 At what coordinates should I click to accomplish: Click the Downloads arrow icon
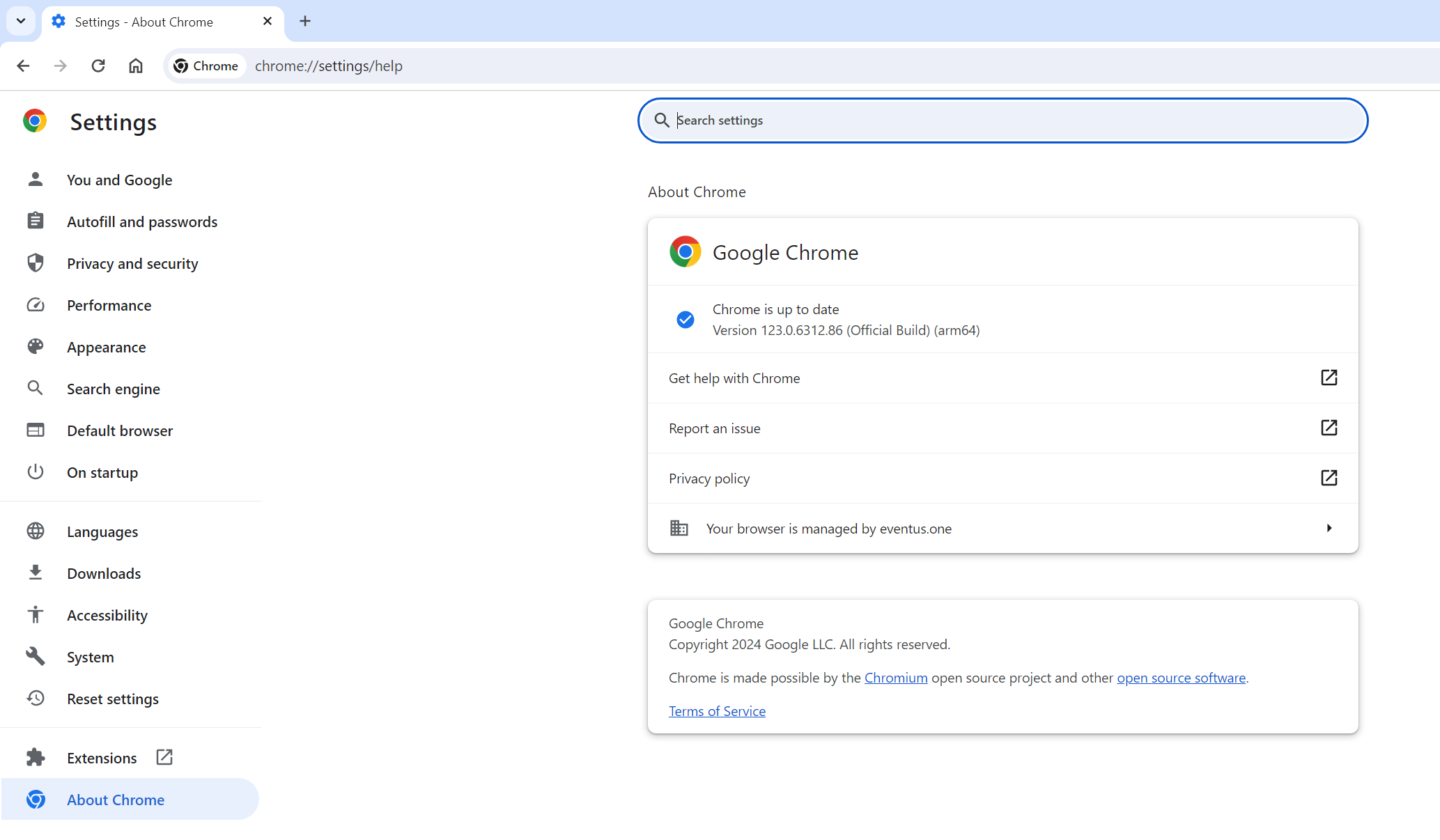pyautogui.click(x=36, y=573)
